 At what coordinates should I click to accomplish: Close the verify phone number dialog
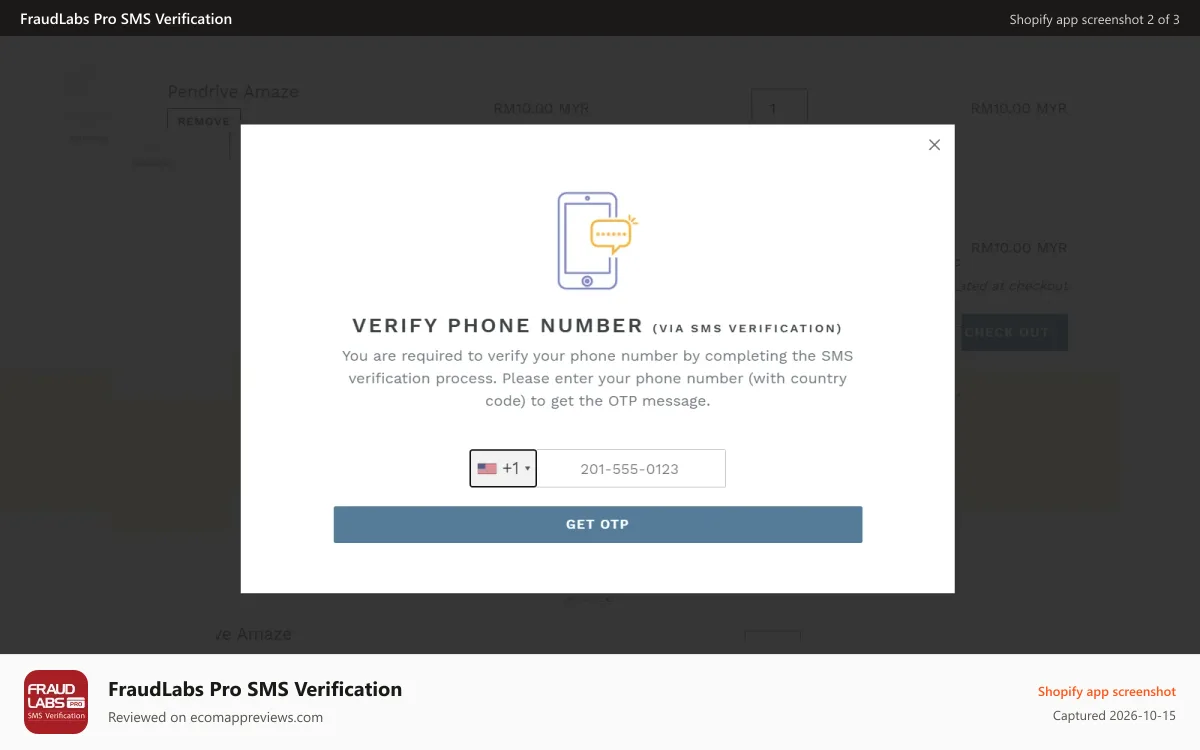[x=934, y=145]
